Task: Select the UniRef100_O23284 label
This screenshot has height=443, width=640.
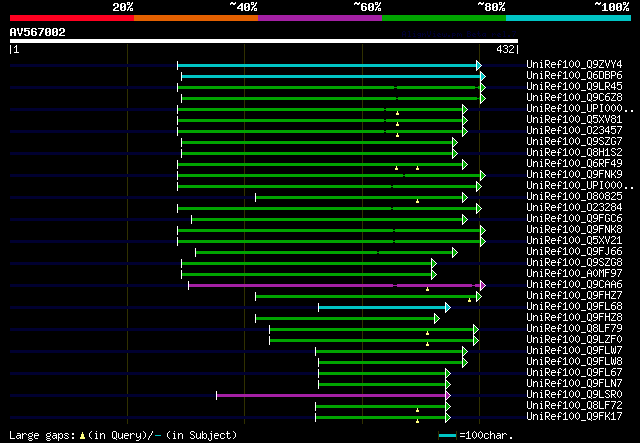Action: (574, 208)
